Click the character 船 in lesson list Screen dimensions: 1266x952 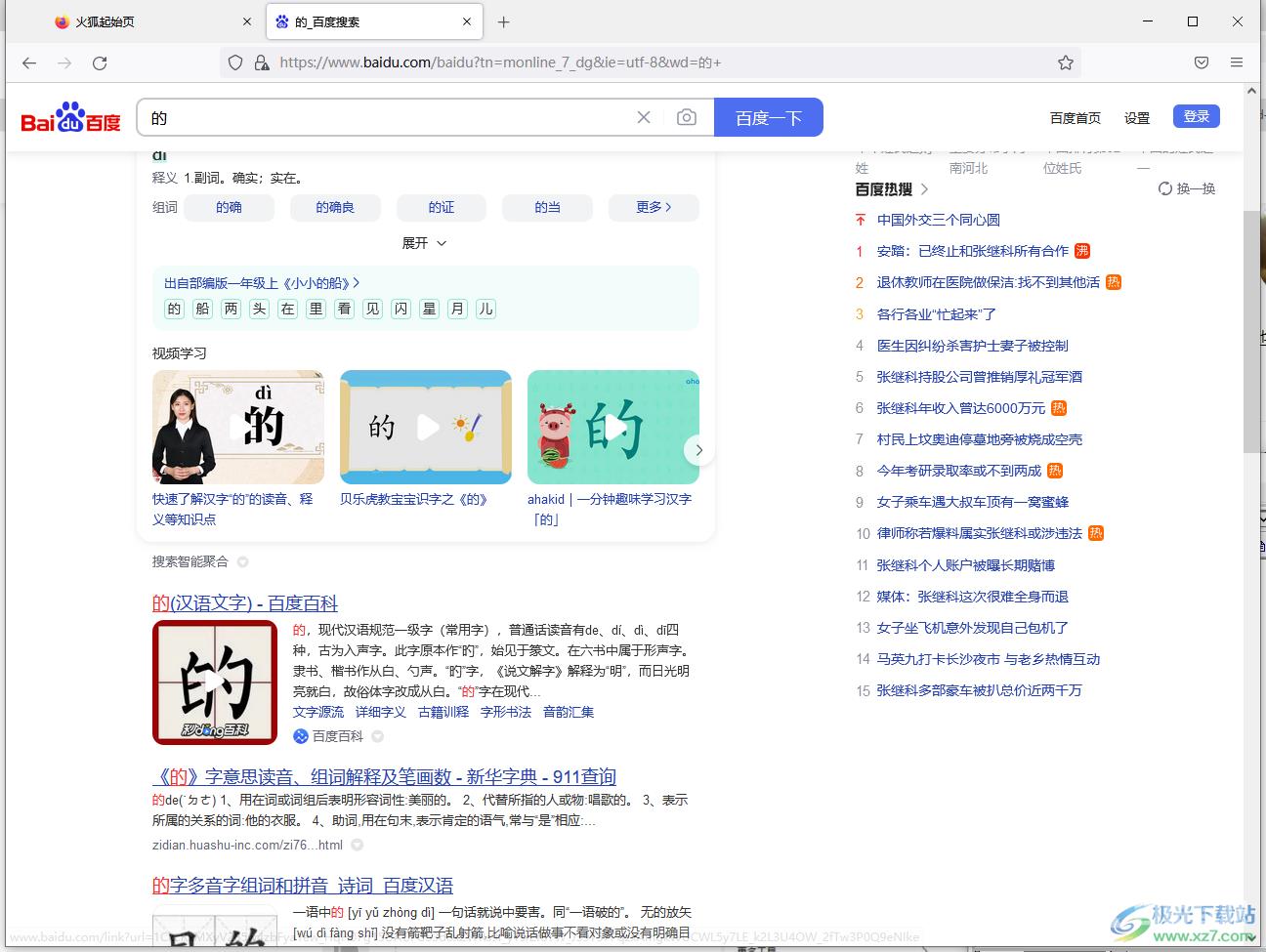pos(202,309)
